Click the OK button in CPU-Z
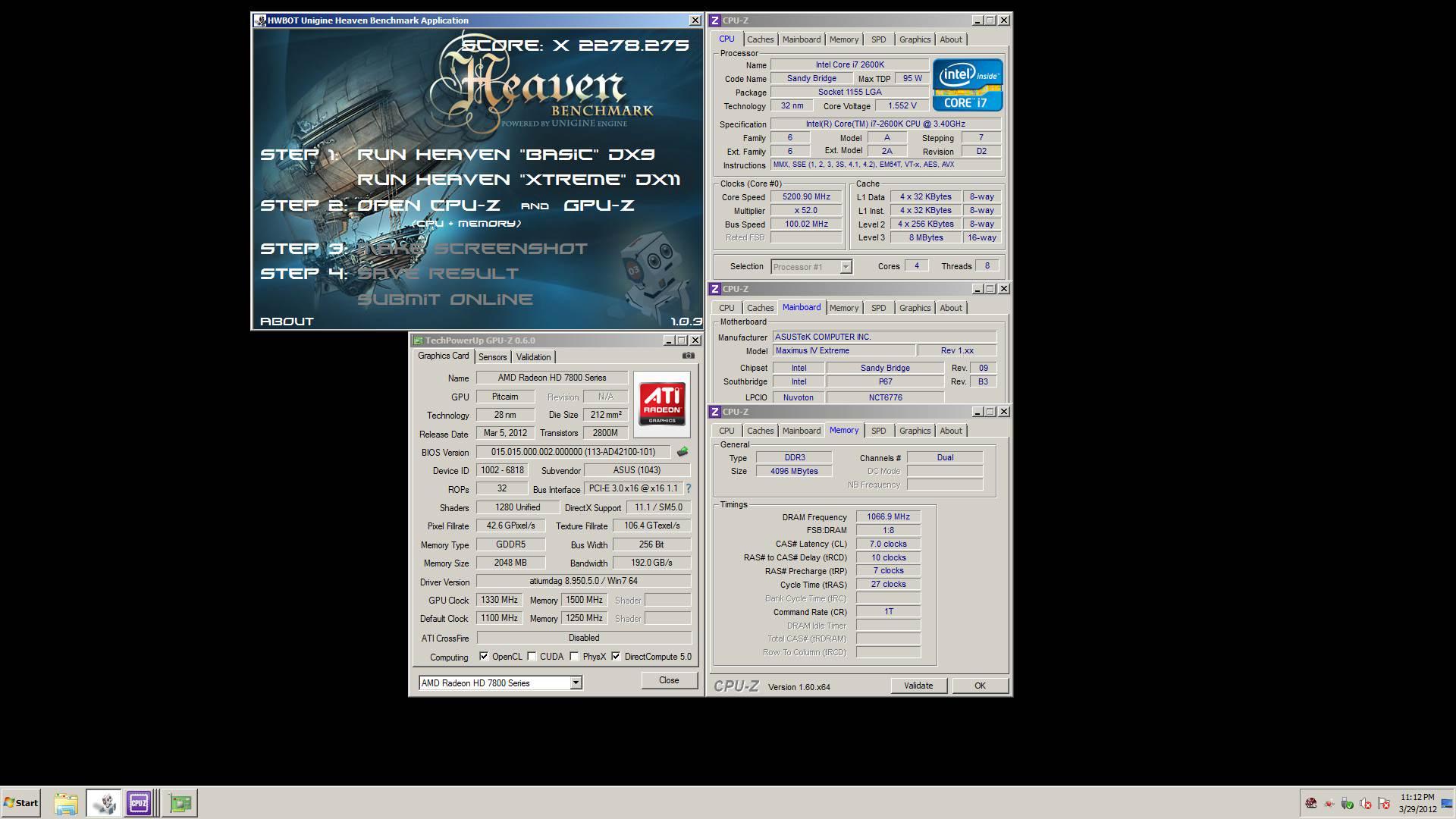This screenshot has height=819, width=1456. pyautogui.click(x=980, y=686)
